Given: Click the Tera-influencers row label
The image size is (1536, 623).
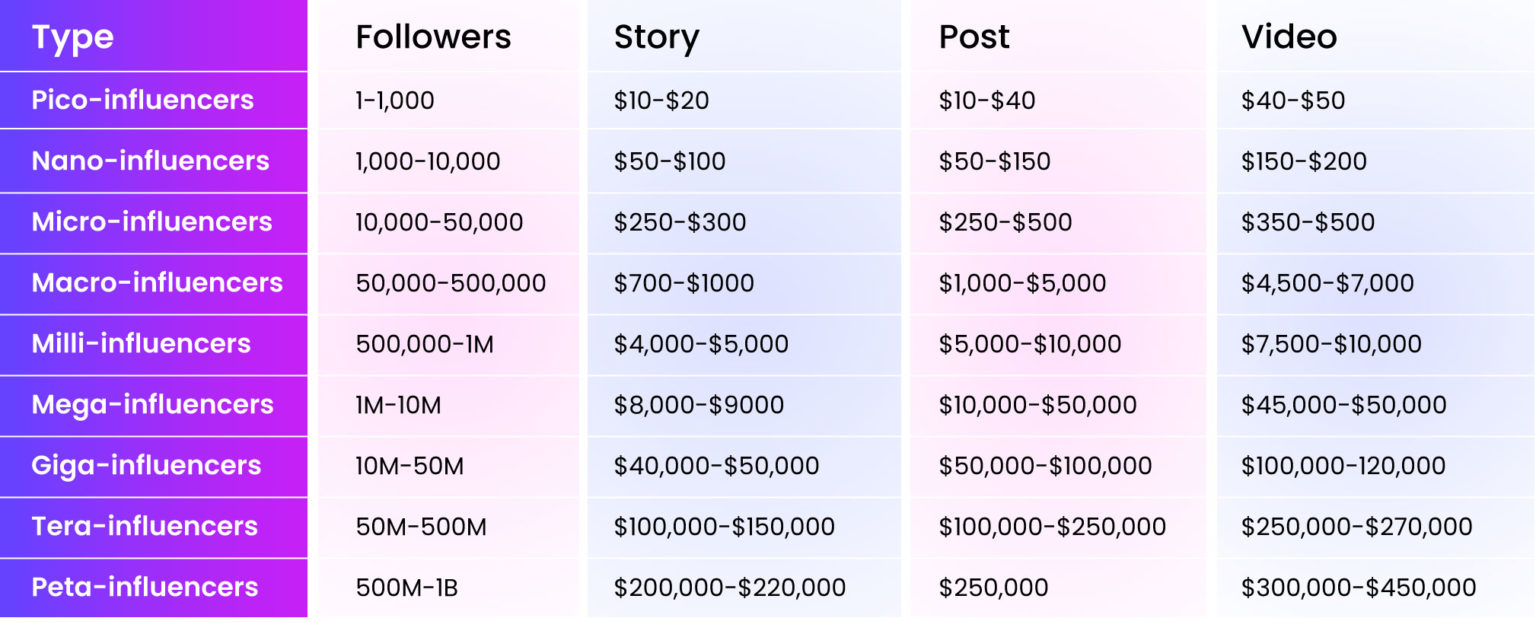Looking at the screenshot, I should 146,527.
